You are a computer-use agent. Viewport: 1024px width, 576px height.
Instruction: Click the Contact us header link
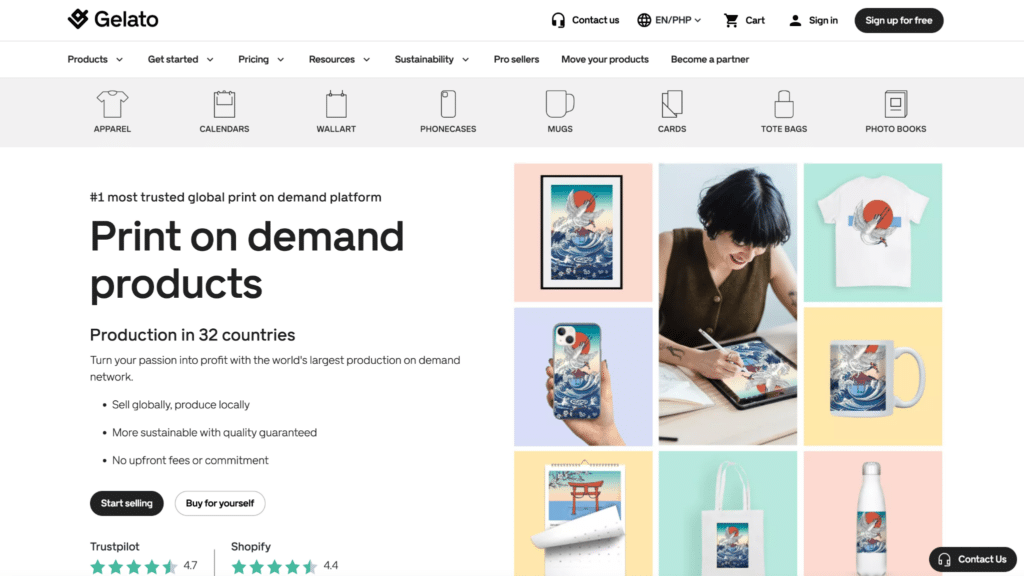pos(595,20)
